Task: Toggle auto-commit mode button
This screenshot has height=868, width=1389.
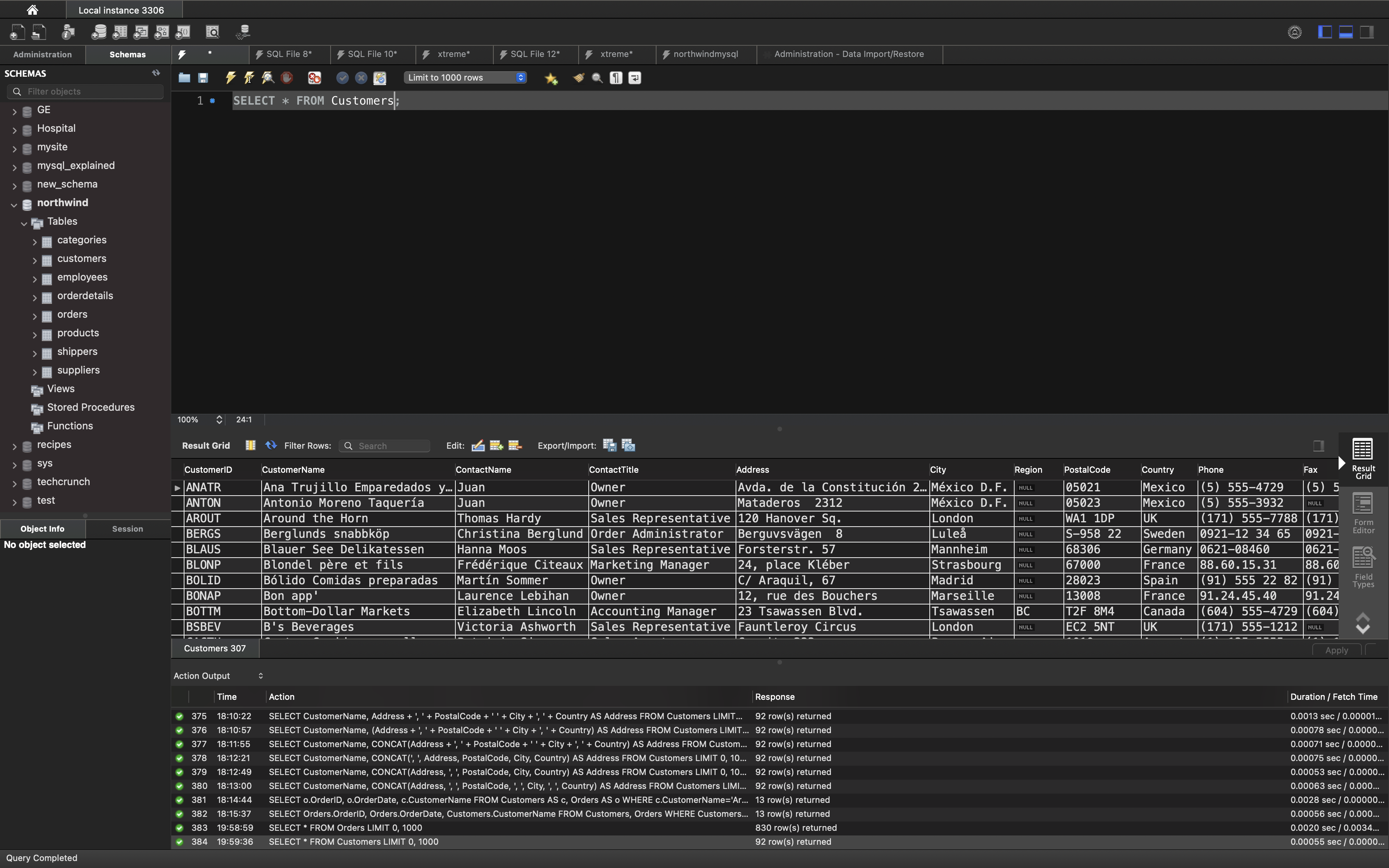Action: point(379,77)
